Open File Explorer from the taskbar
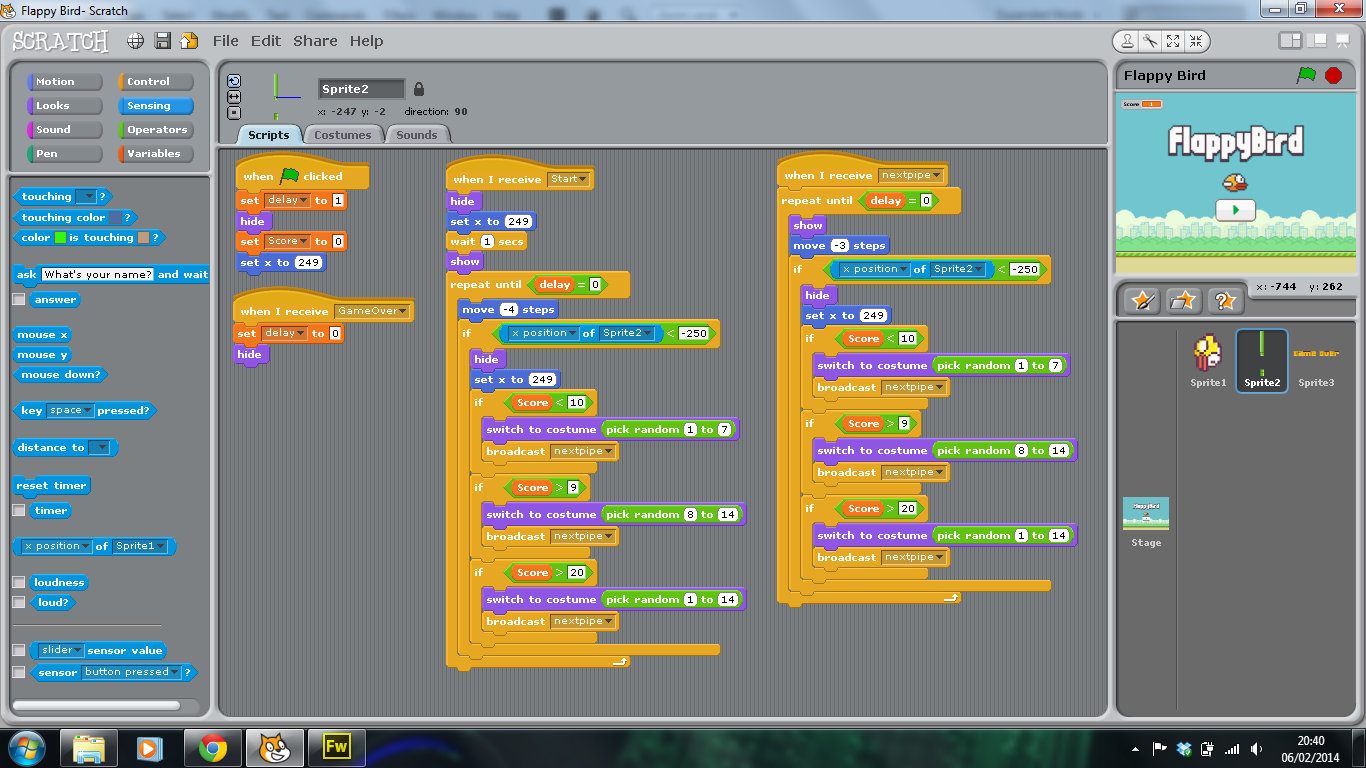Screen dimensions: 1366x768 click(x=89, y=748)
